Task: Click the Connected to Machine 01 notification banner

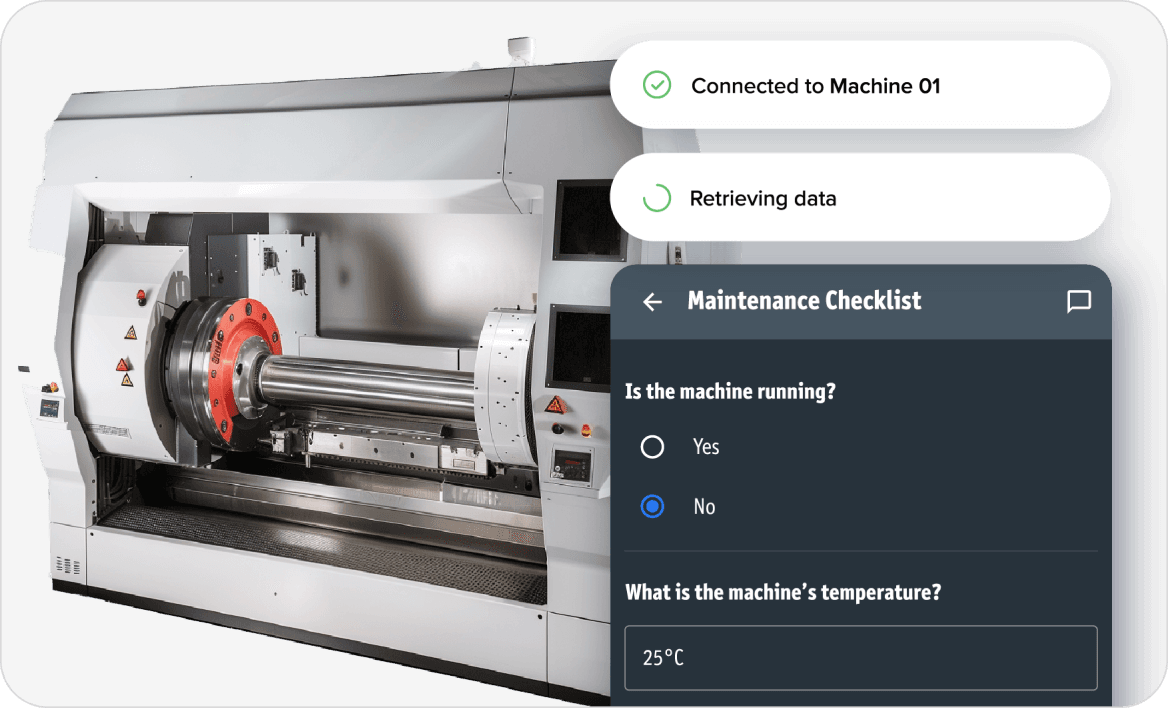Action: (860, 85)
